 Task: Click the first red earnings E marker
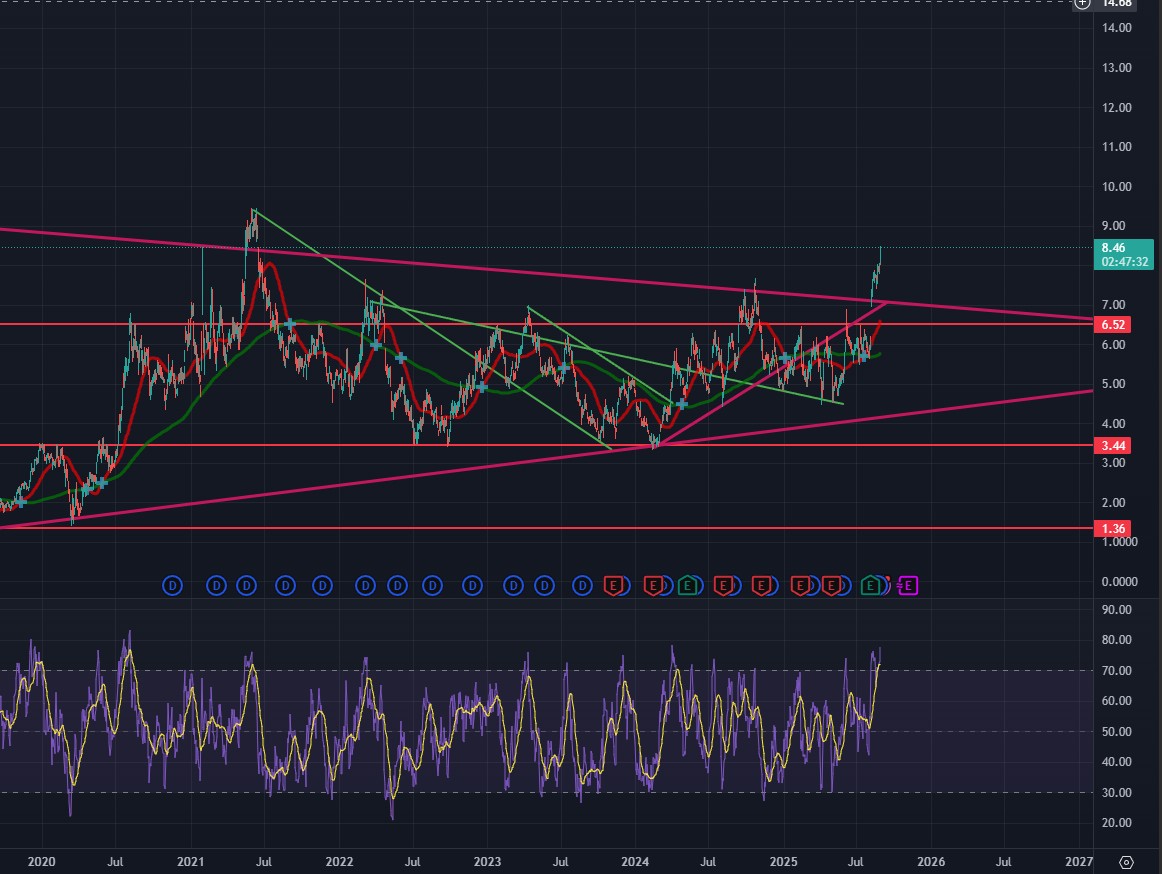pos(614,585)
